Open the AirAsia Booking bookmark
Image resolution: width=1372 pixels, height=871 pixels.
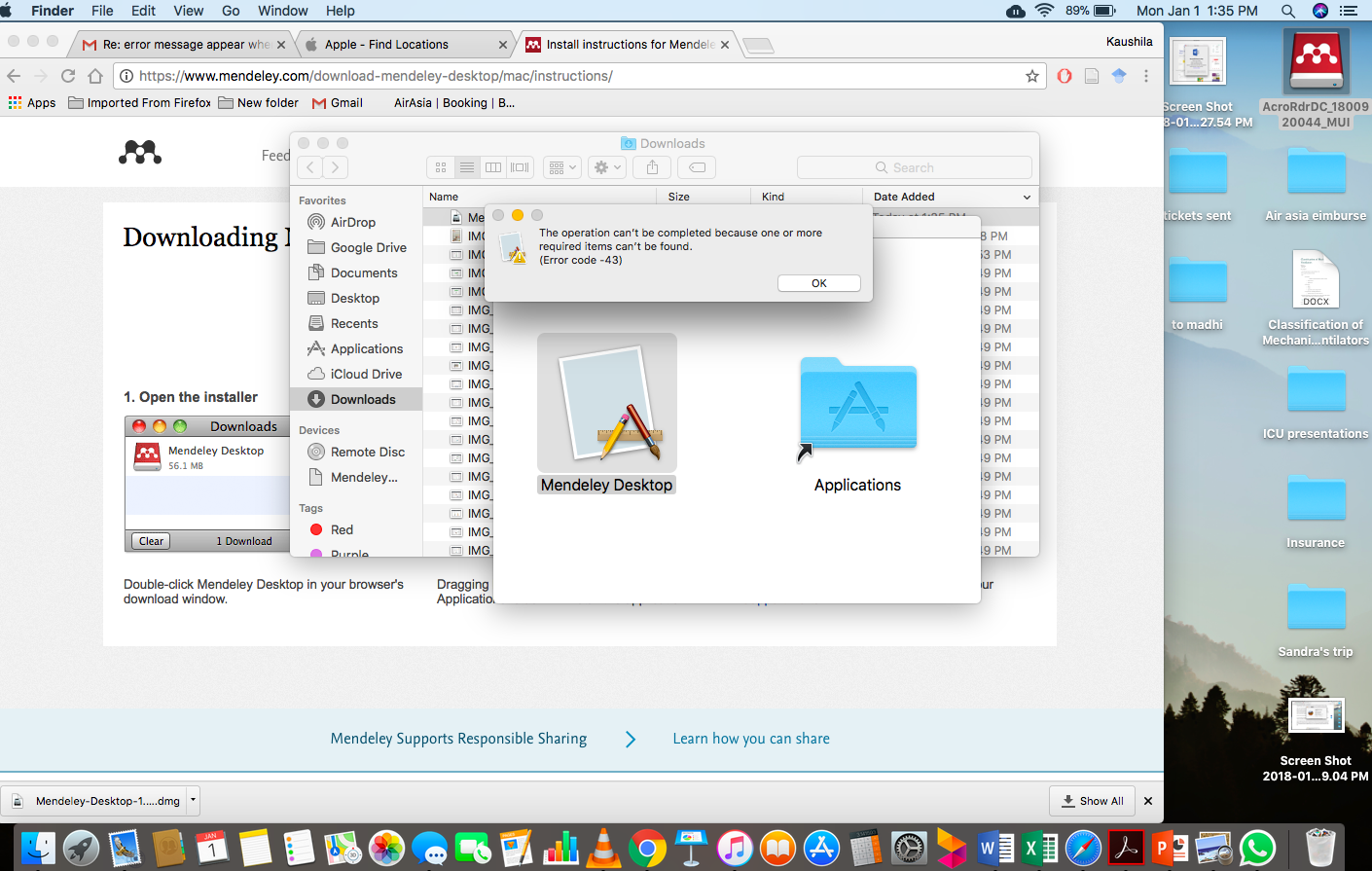[x=454, y=102]
